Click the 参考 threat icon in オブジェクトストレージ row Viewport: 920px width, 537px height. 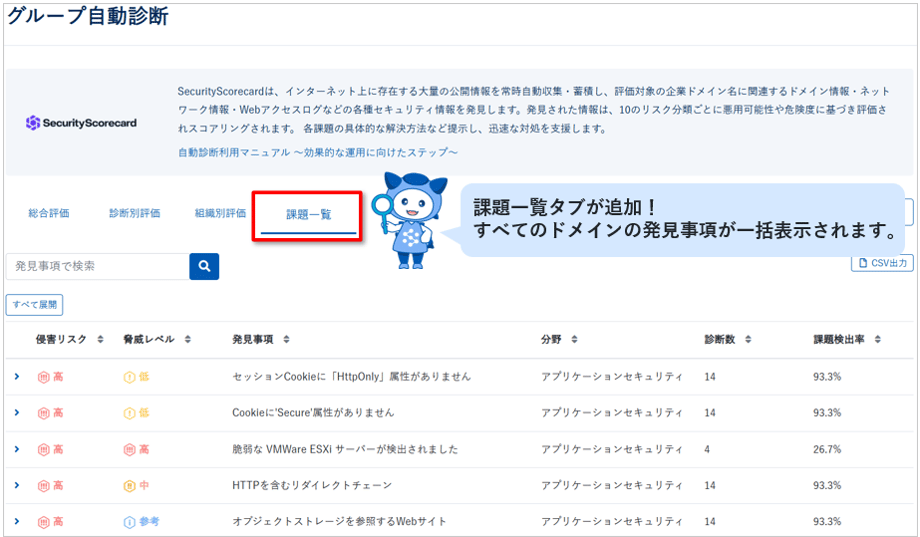[129, 522]
